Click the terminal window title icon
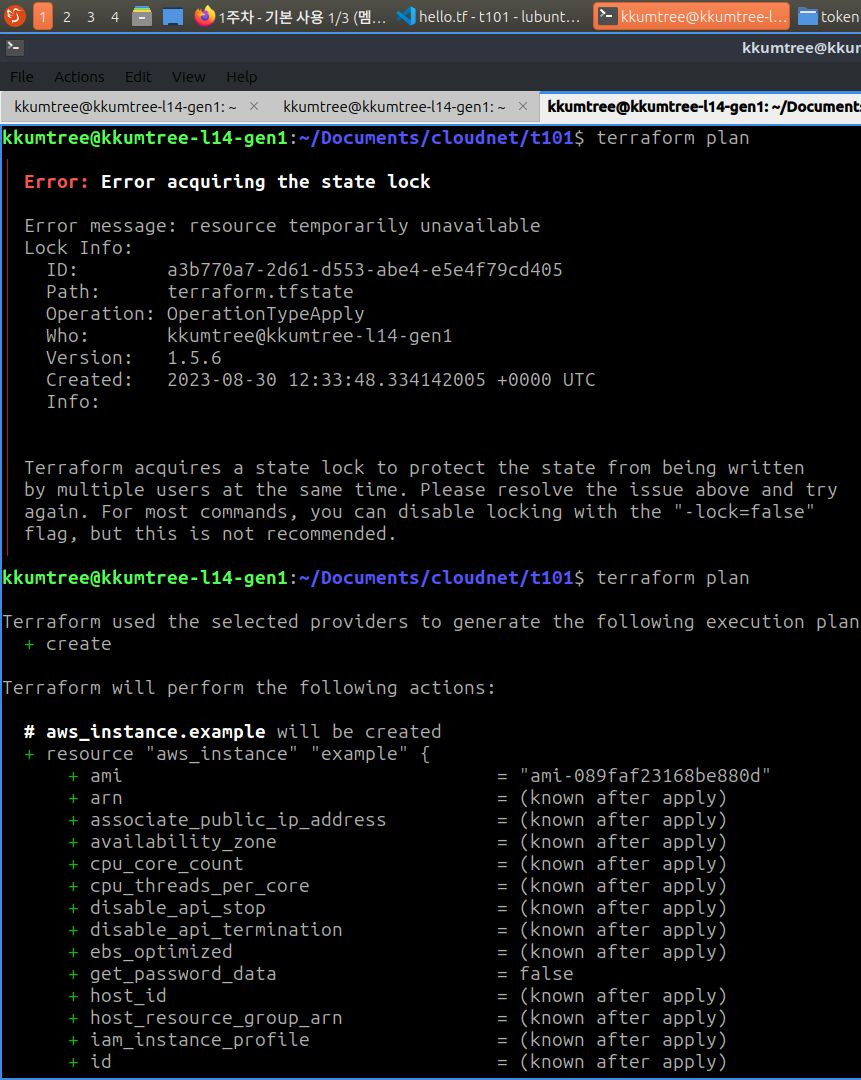The image size is (861, 1080). [x=14, y=48]
